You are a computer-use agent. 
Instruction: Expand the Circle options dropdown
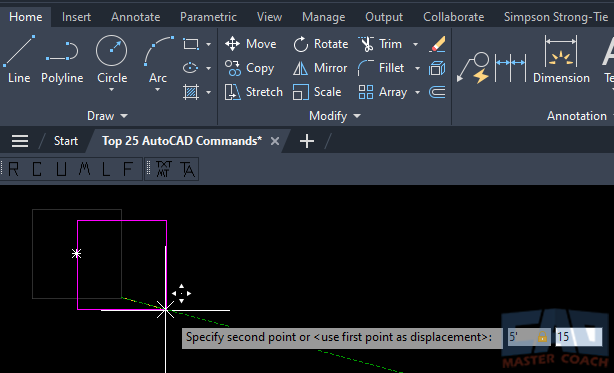(x=112, y=90)
